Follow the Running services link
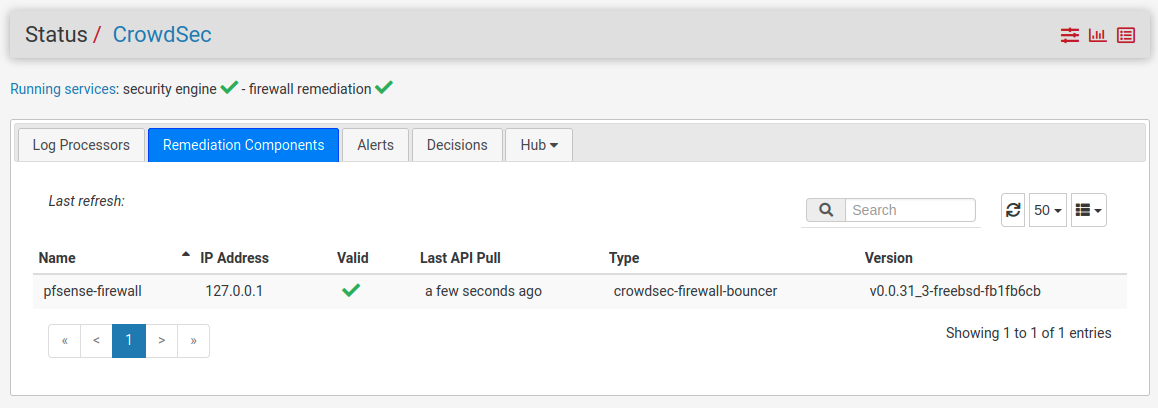 (63, 89)
